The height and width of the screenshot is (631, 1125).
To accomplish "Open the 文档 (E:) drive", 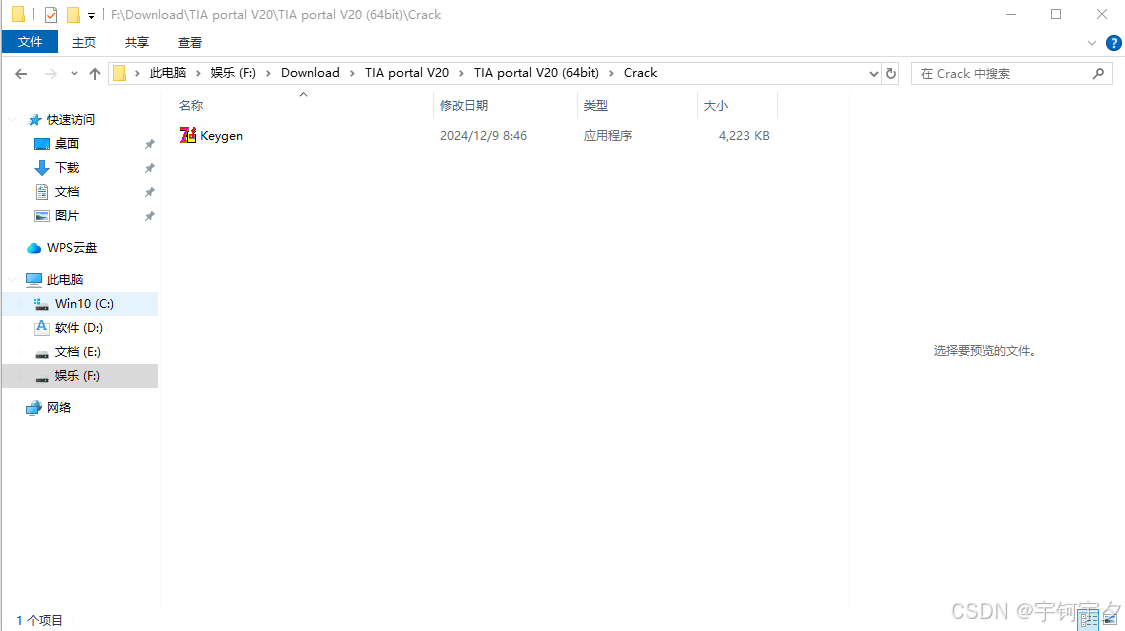I will point(77,352).
